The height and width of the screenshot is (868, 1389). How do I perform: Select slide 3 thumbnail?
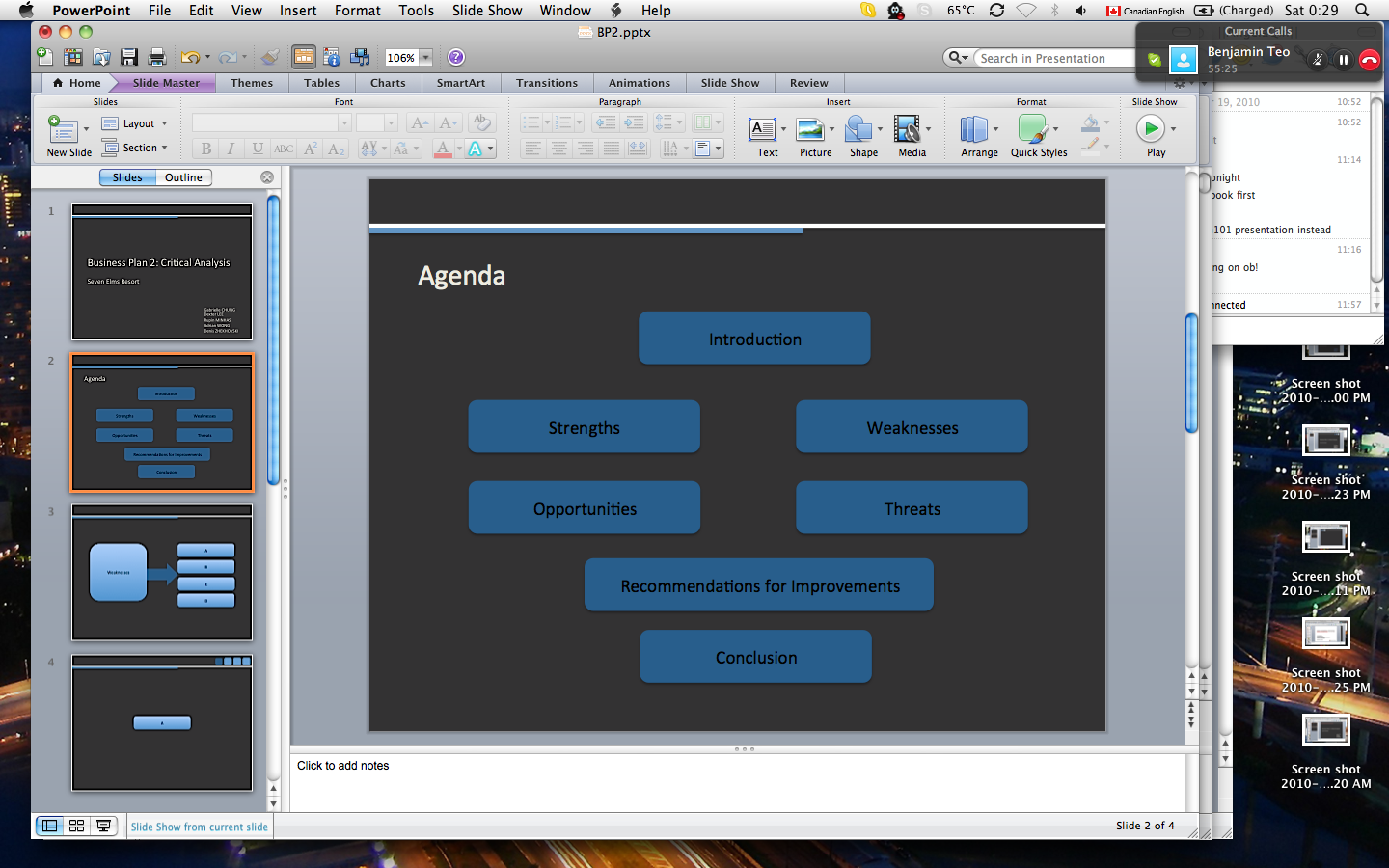coord(162,573)
